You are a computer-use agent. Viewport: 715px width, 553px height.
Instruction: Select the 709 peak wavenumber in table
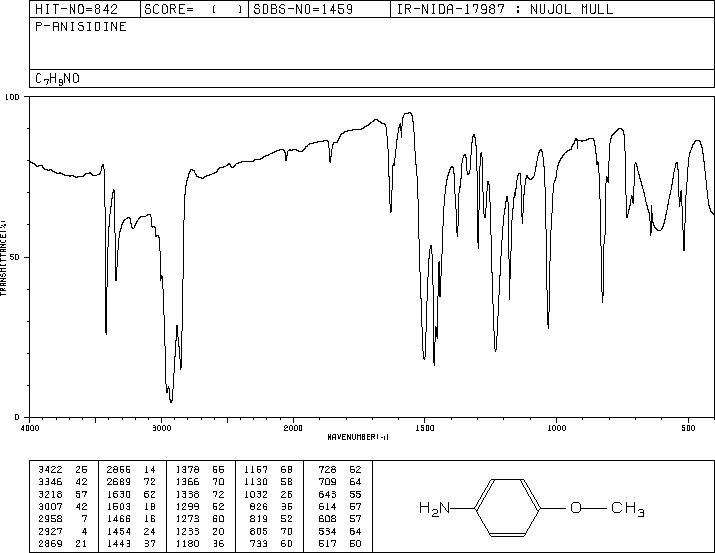327,482
